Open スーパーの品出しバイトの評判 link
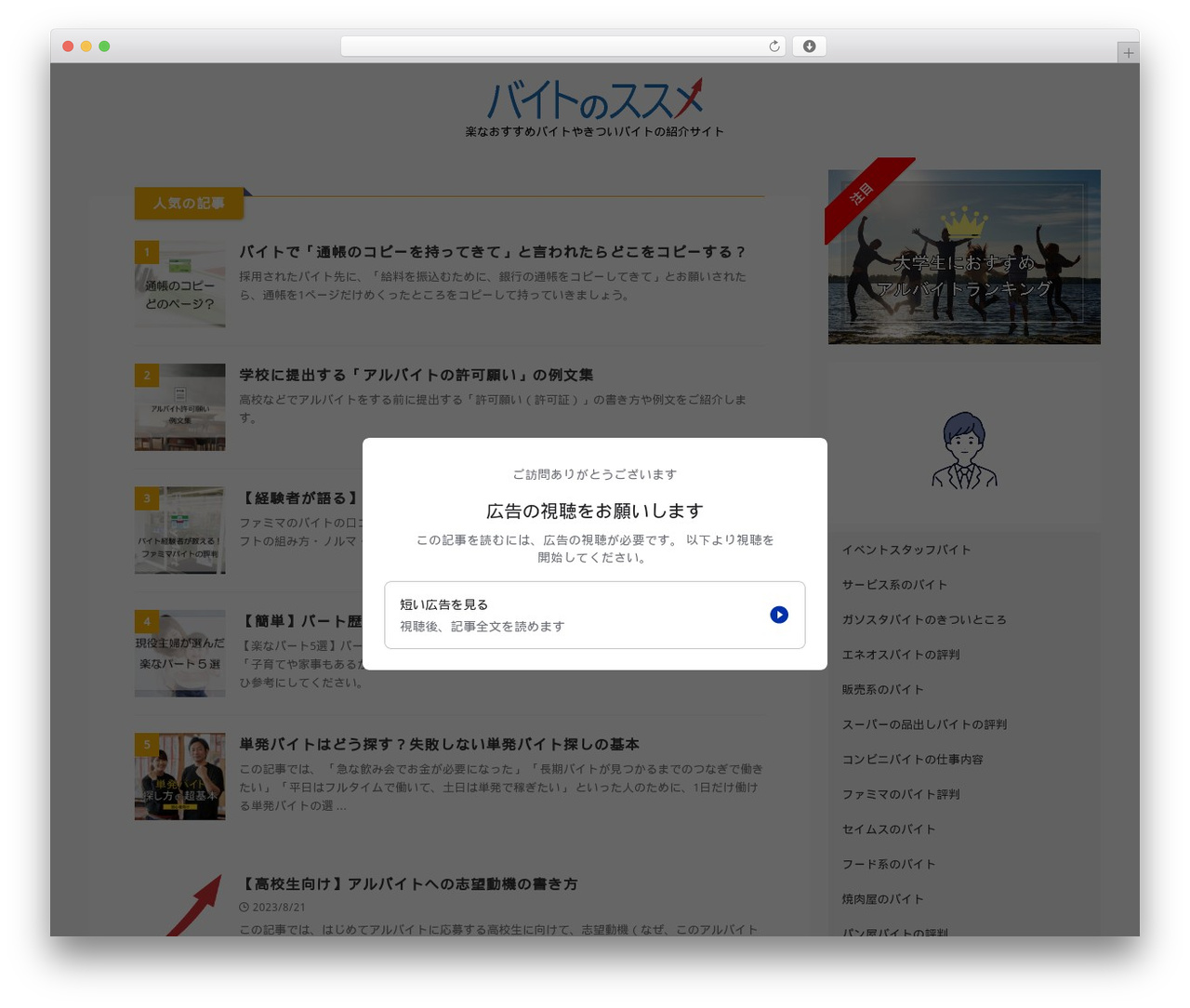1190x1008 pixels. tap(924, 724)
